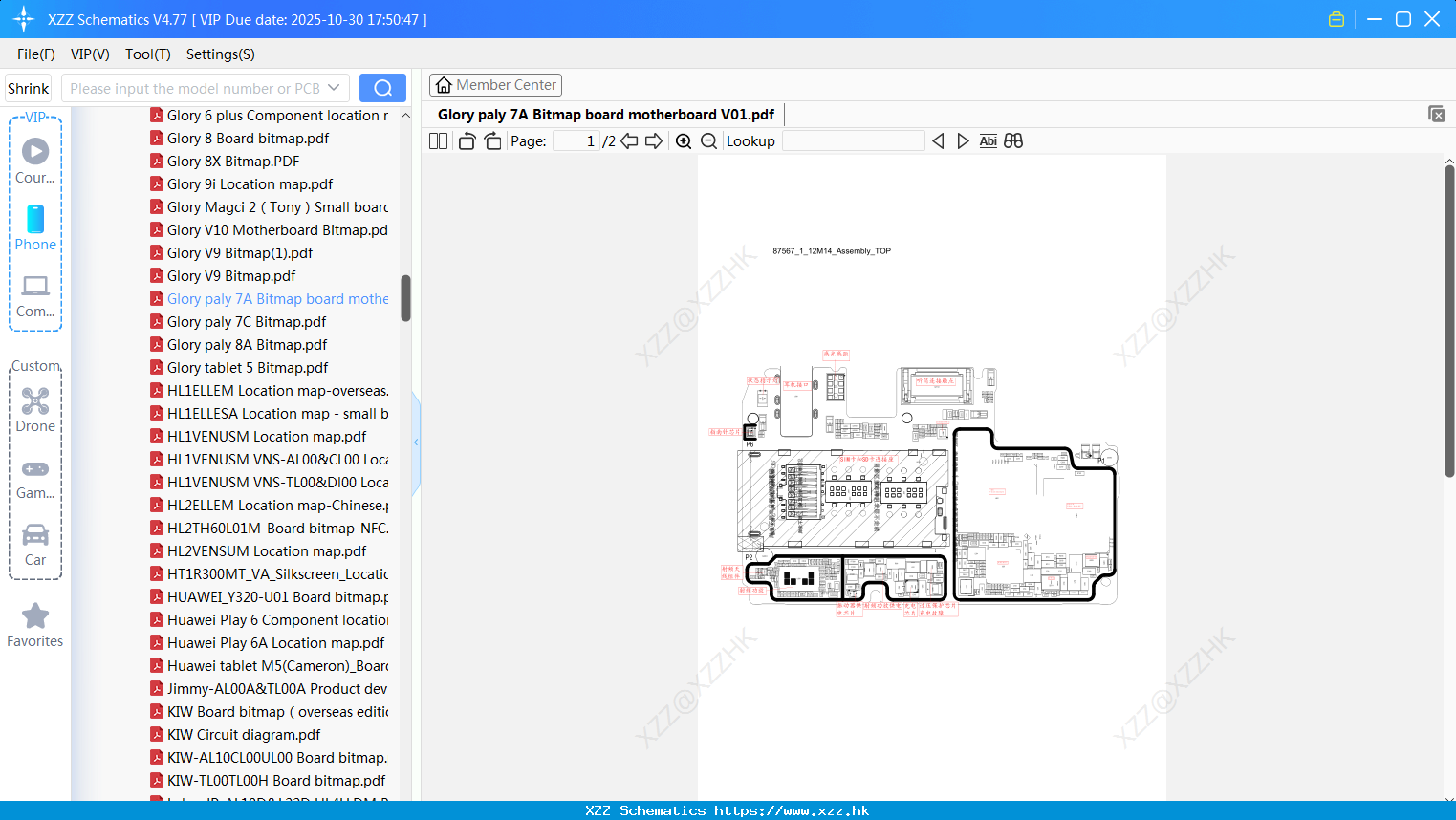
Task: Click the PDF icon beside KIW Circuit diagram.pdf
Action: click(157, 734)
